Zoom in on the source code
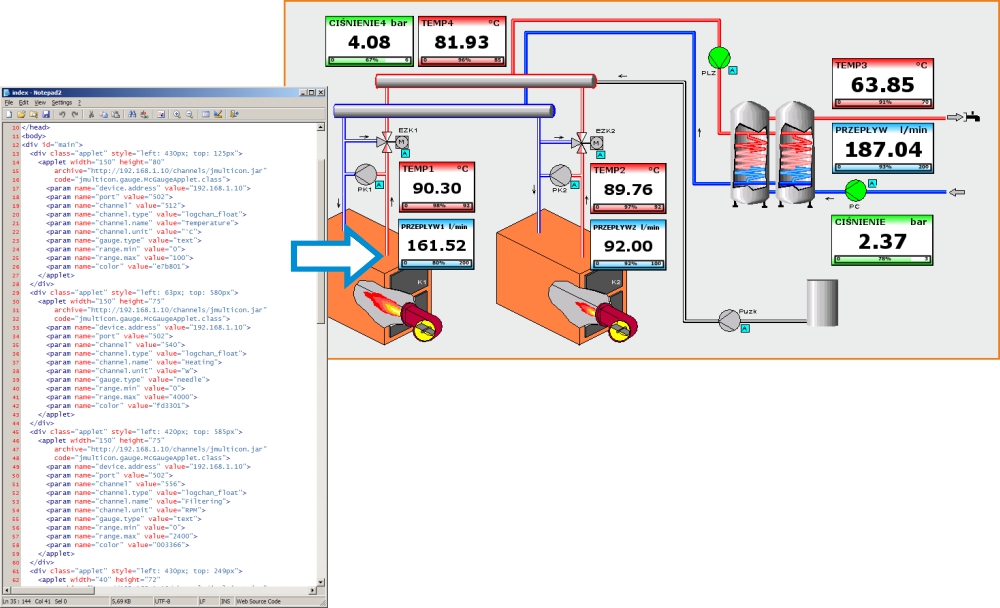The height and width of the screenshot is (608, 1000). click(177, 113)
